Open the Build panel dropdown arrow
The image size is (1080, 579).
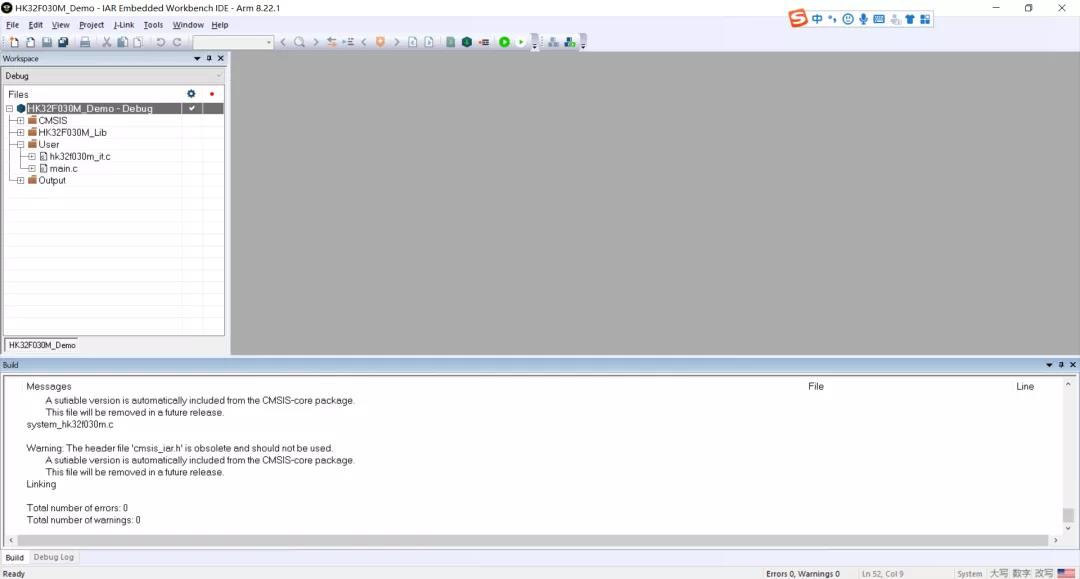[1049, 365]
